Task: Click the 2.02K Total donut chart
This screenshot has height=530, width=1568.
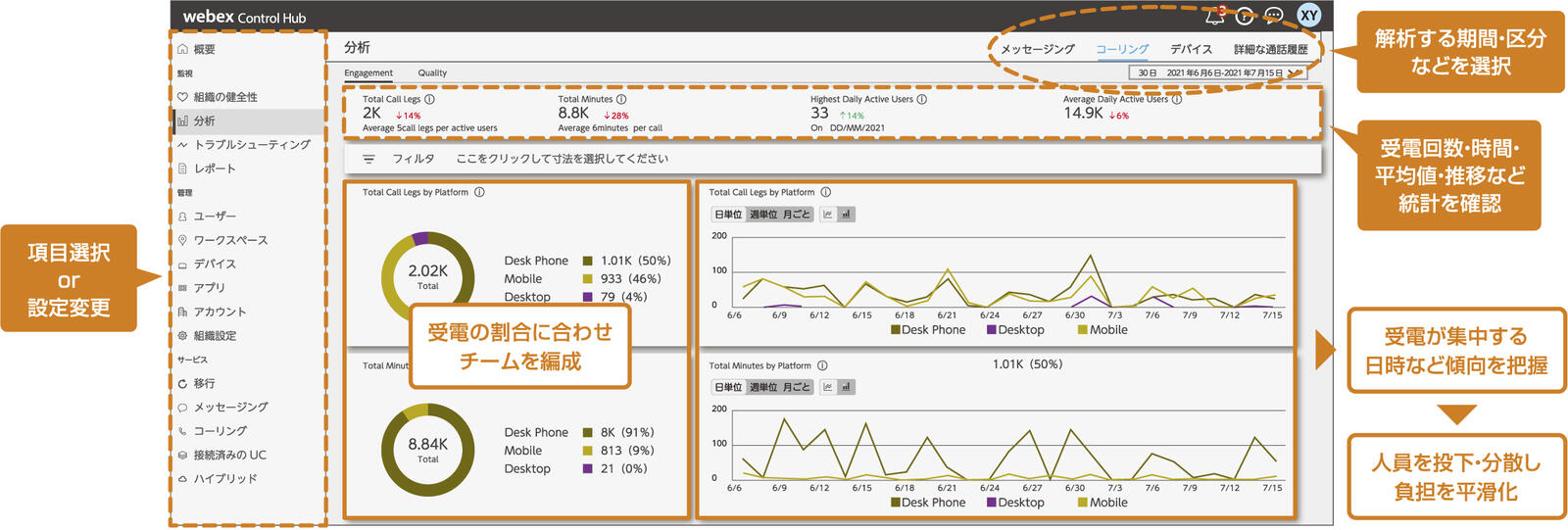Action: tap(427, 277)
